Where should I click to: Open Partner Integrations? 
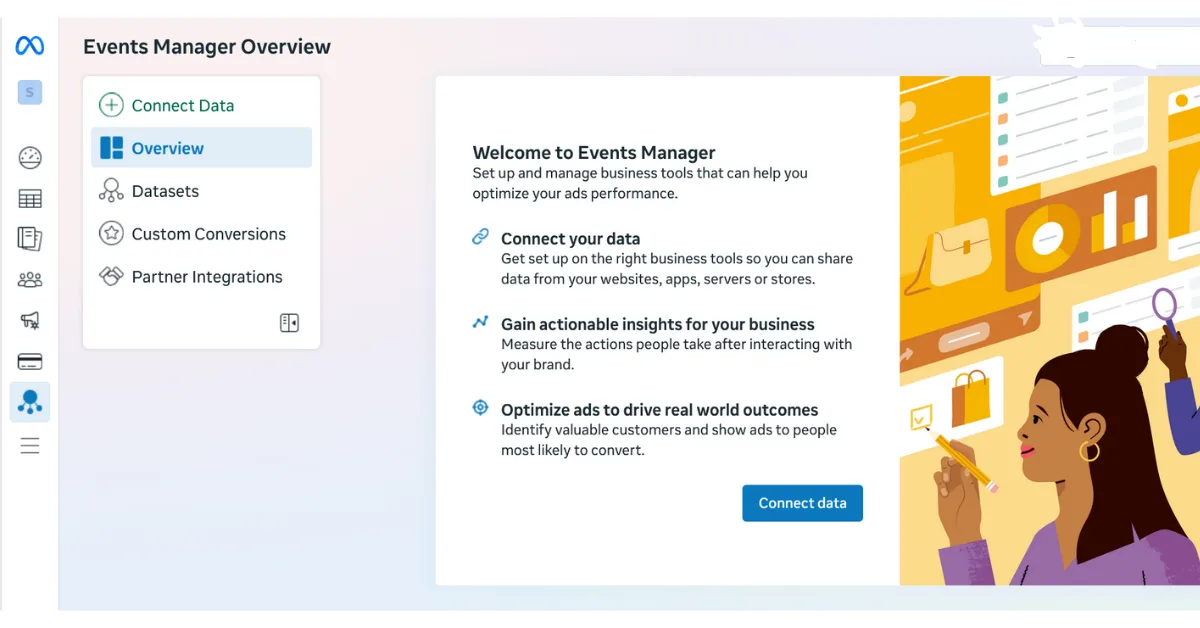click(206, 276)
